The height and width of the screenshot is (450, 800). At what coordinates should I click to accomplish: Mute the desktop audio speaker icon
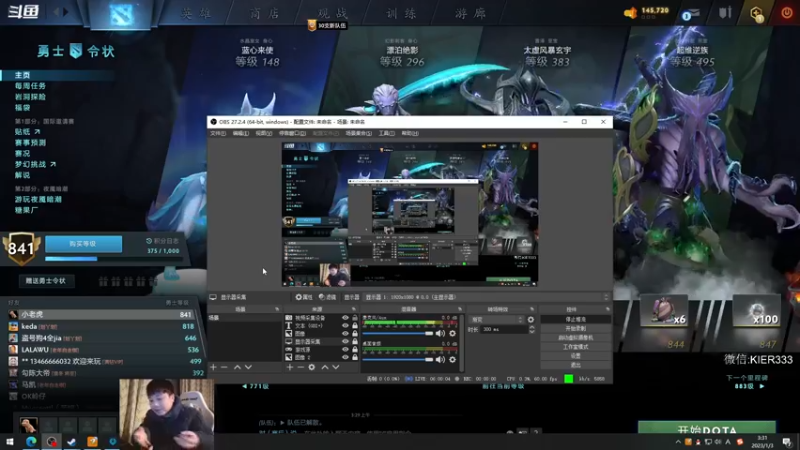click(x=440, y=359)
